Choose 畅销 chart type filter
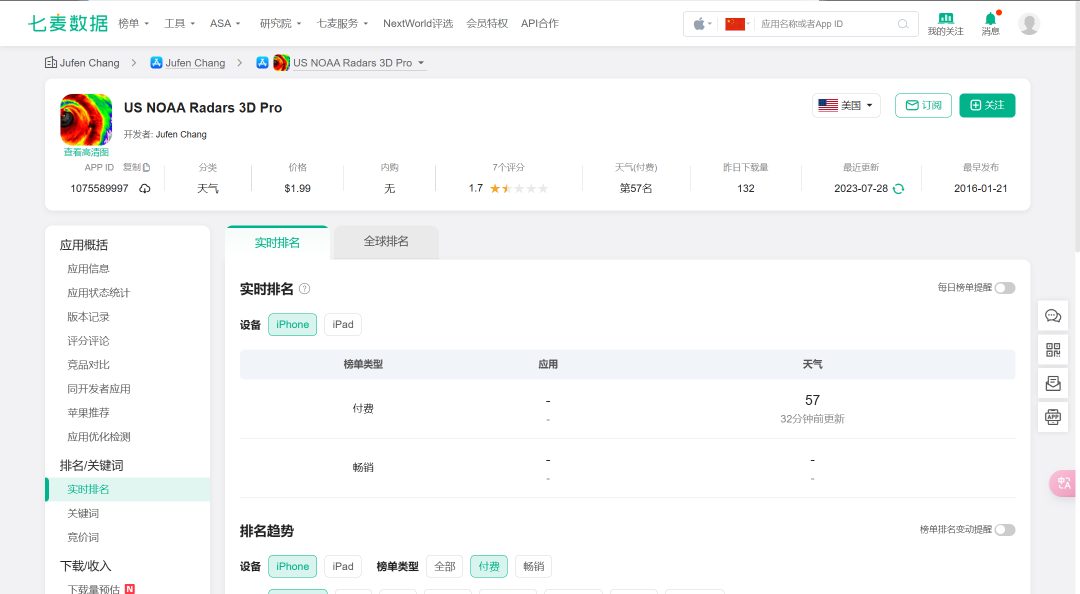 pos(534,566)
